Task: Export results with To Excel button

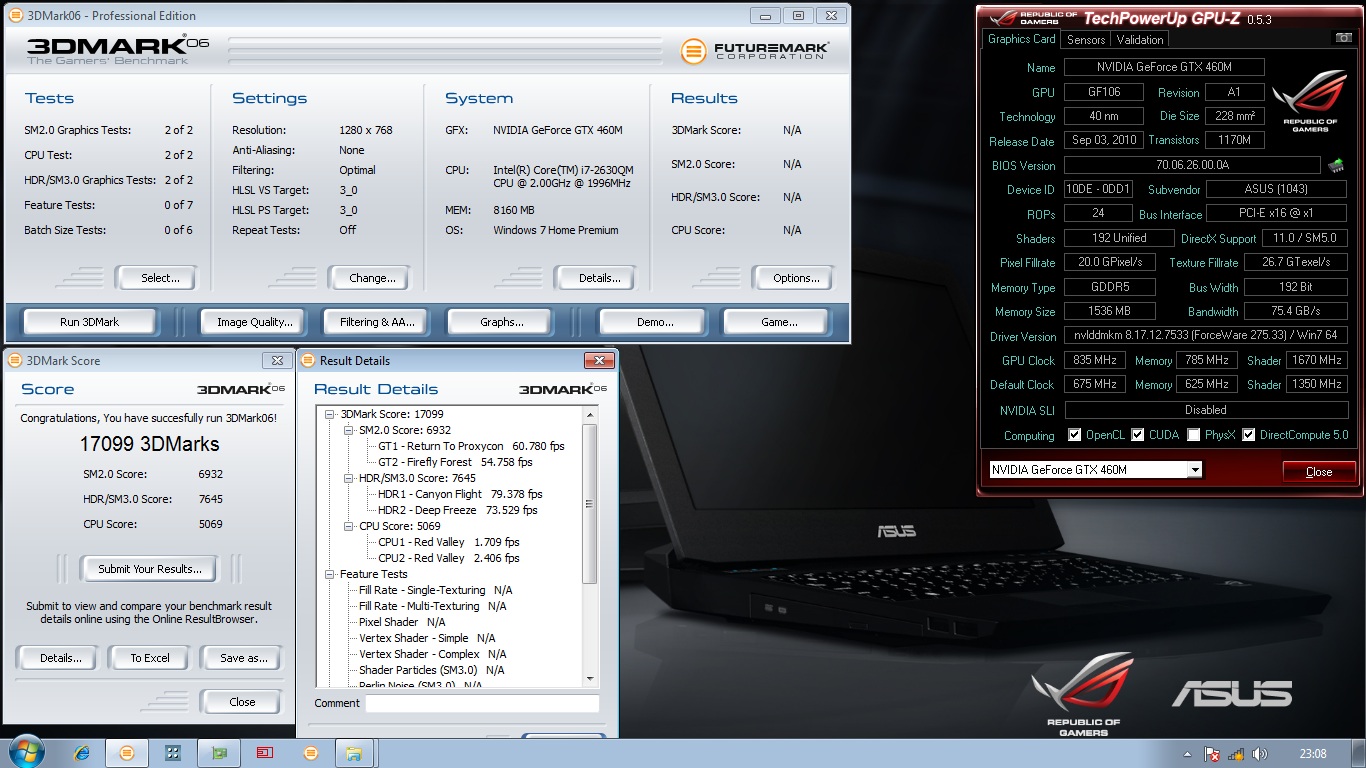Action: point(150,658)
